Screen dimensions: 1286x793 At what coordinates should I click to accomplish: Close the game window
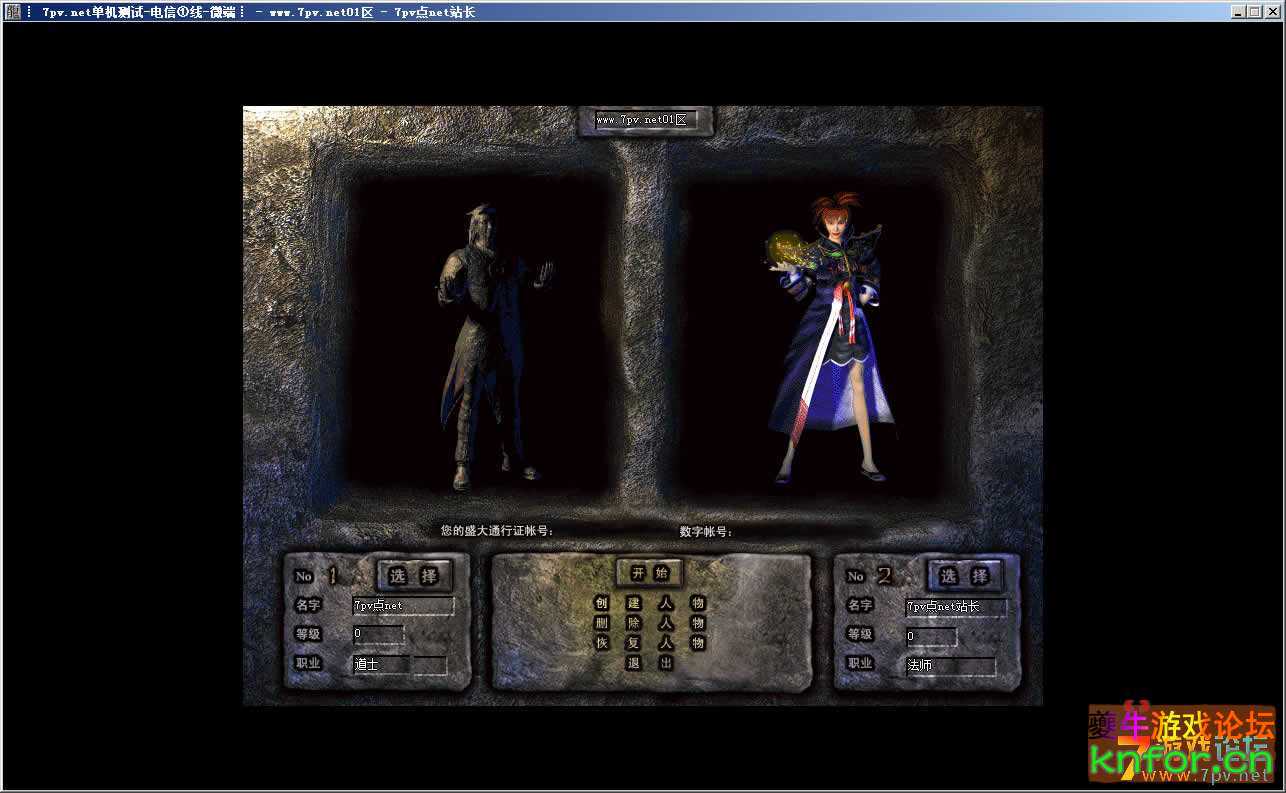pyautogui.click(x=1272, y=12)
